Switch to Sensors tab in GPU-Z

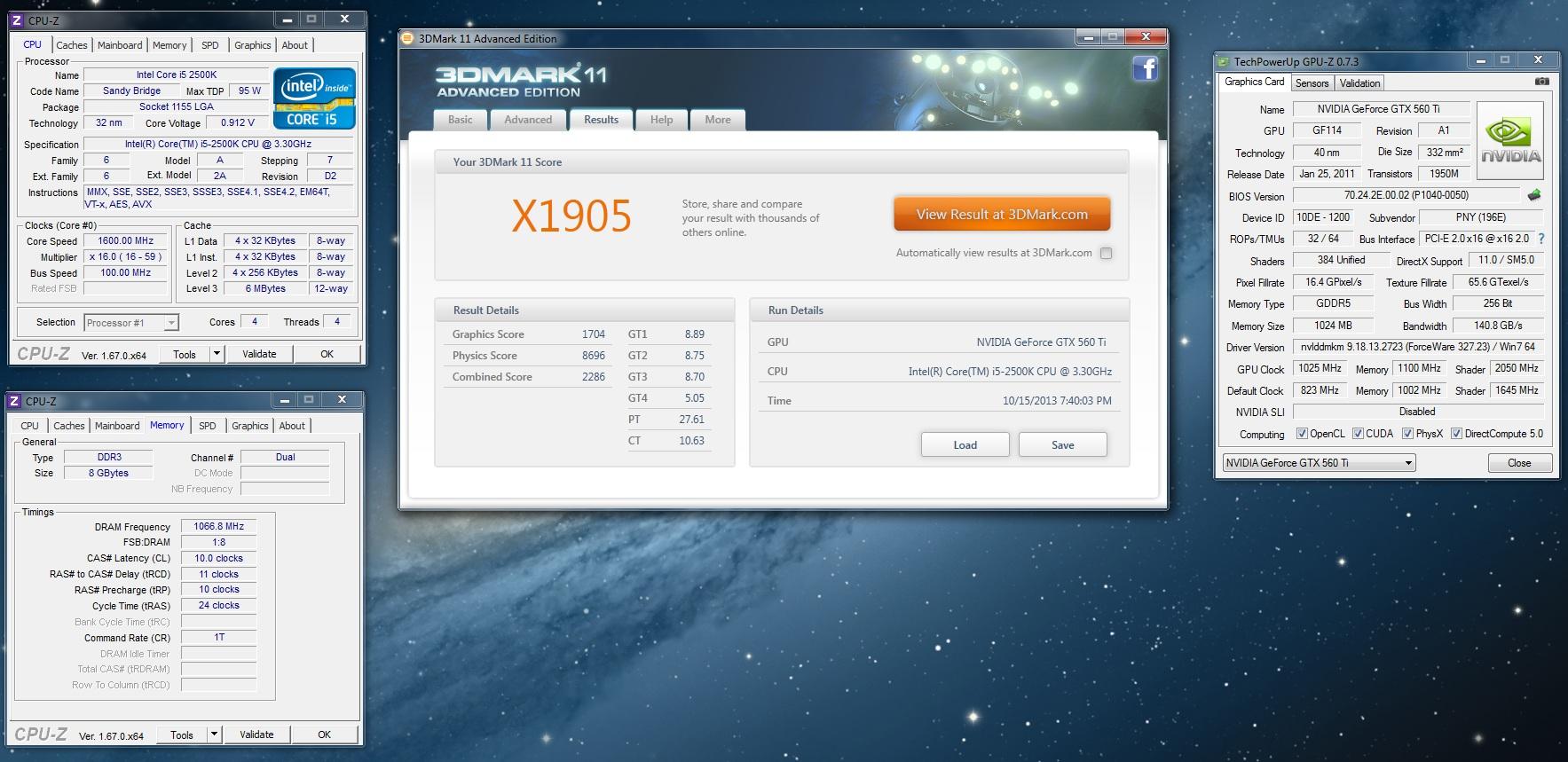coord(1312,83)
